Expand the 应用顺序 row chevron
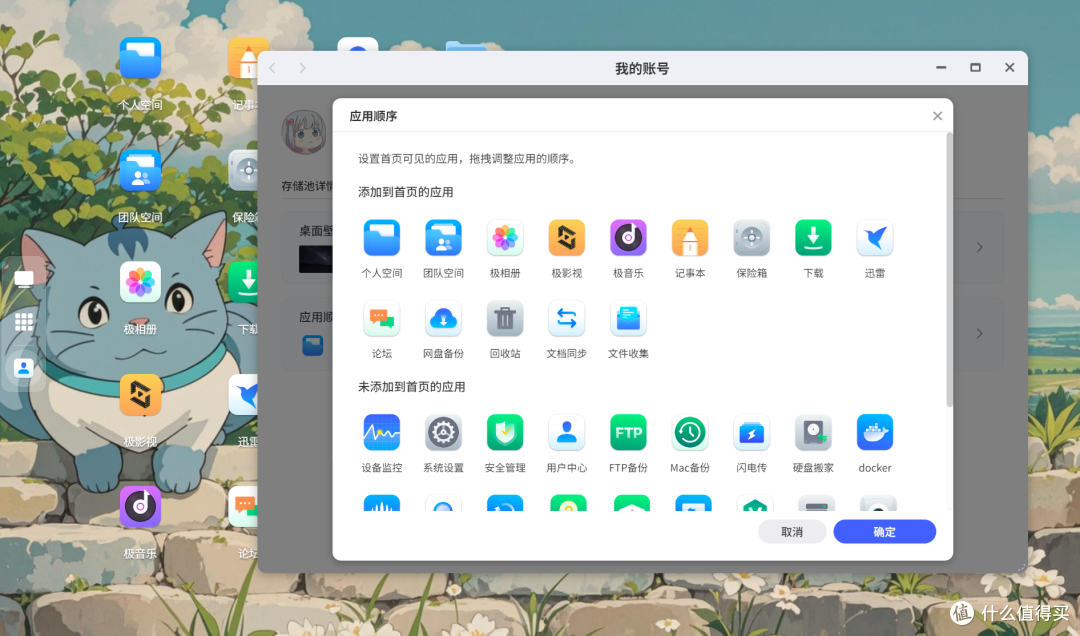The image size is (1080, 636). pyautogui.click(x=979, y=334)
